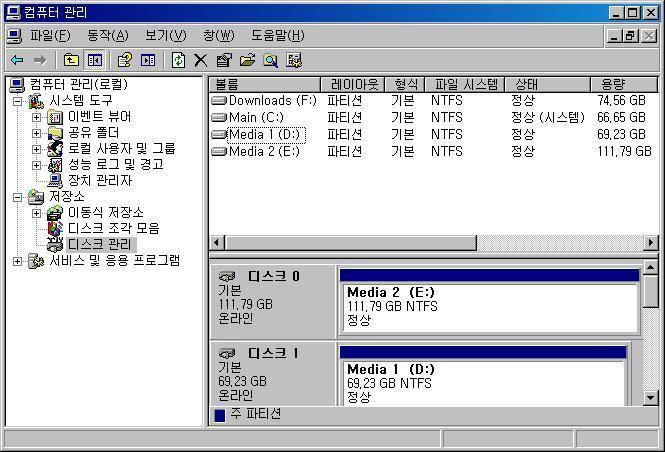Click the 디스크 조각 모음 icon
The width and height of the screenshot is (665, 452).
55,229
